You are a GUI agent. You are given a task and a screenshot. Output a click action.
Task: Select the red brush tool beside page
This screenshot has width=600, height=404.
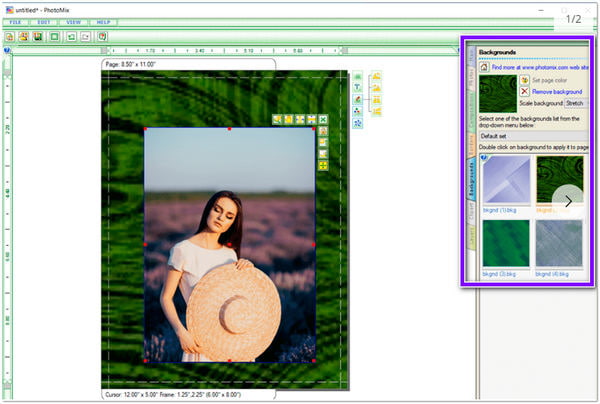357,99
